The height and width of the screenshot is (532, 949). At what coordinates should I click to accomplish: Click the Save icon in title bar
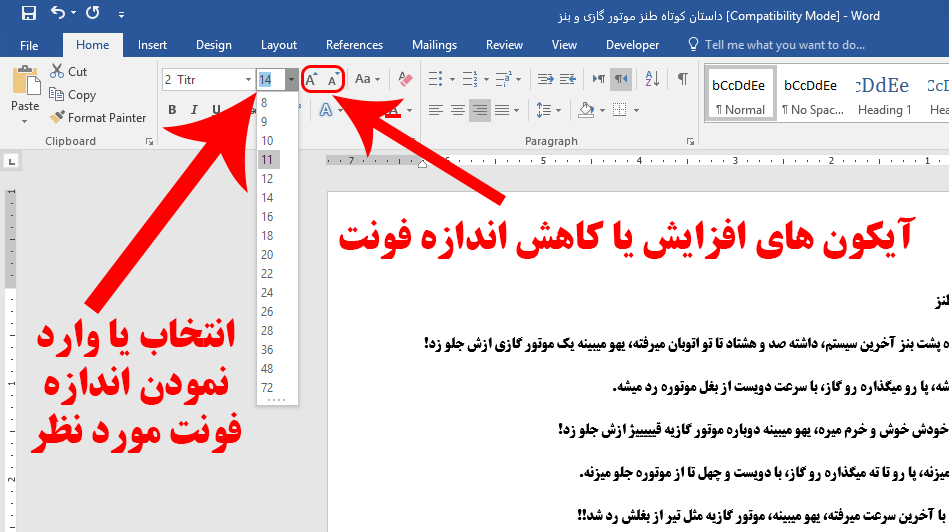click(x=28, y=14)
